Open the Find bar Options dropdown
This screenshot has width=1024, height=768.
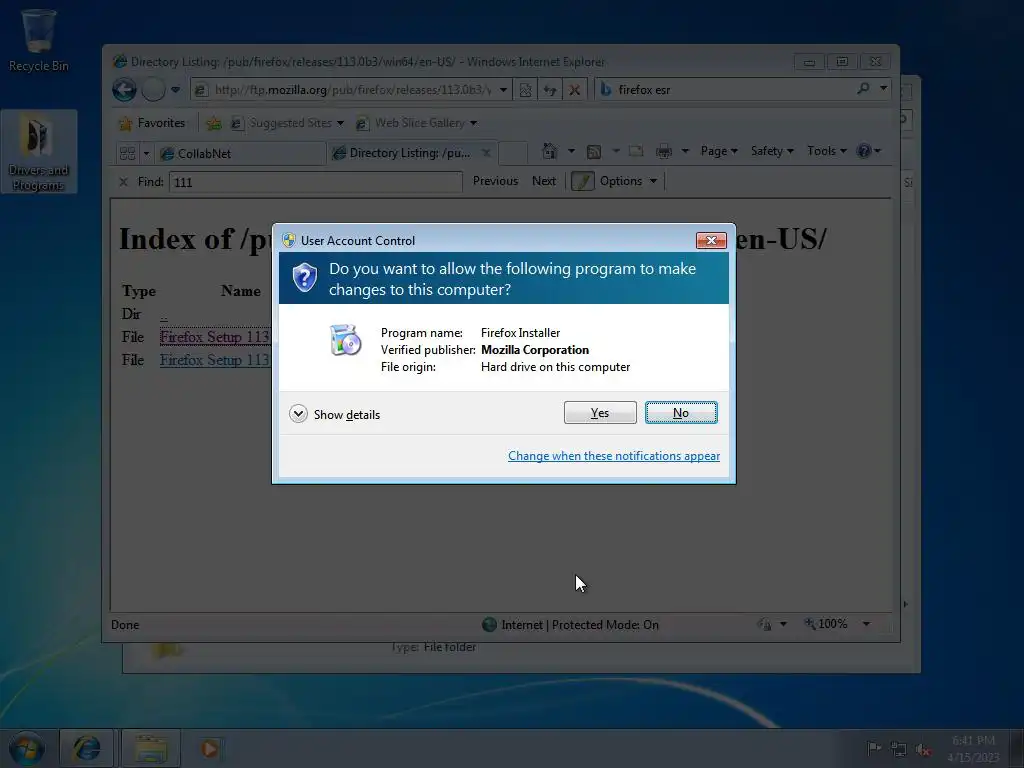(x=628, y=181)
